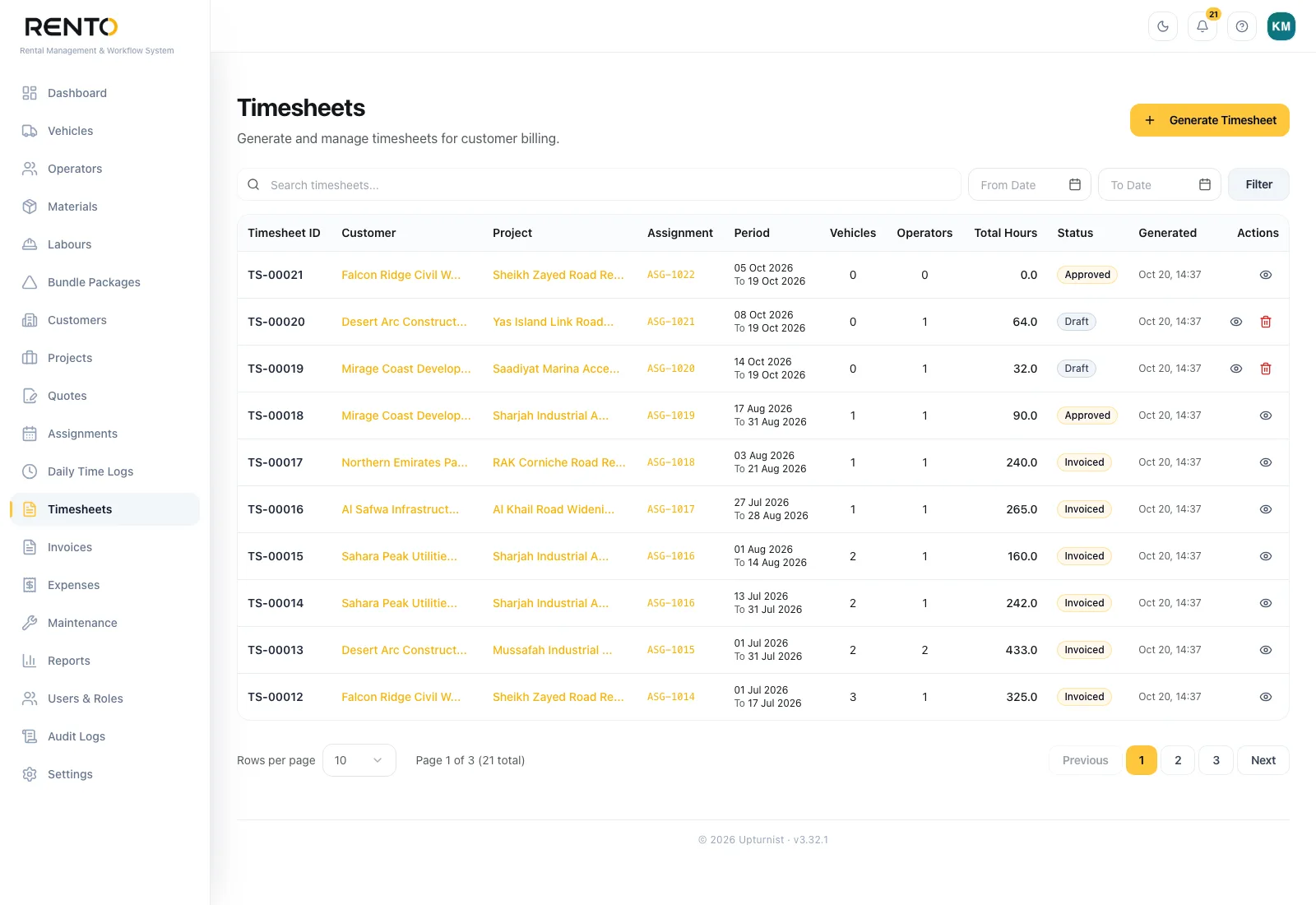Click the Filter button
This screenshot has width=1316, height=905.
coord(1258,184)
